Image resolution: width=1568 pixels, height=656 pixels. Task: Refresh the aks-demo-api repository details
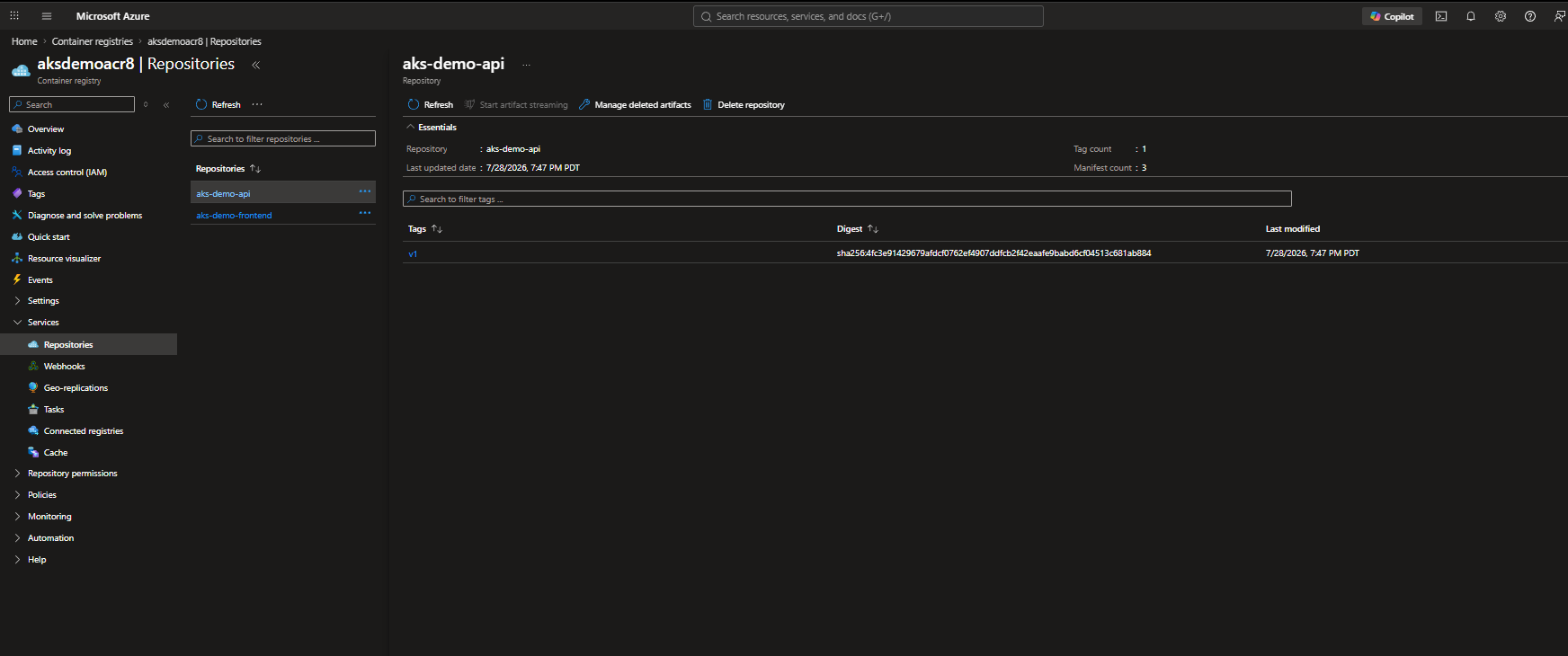tap(431, 105)
